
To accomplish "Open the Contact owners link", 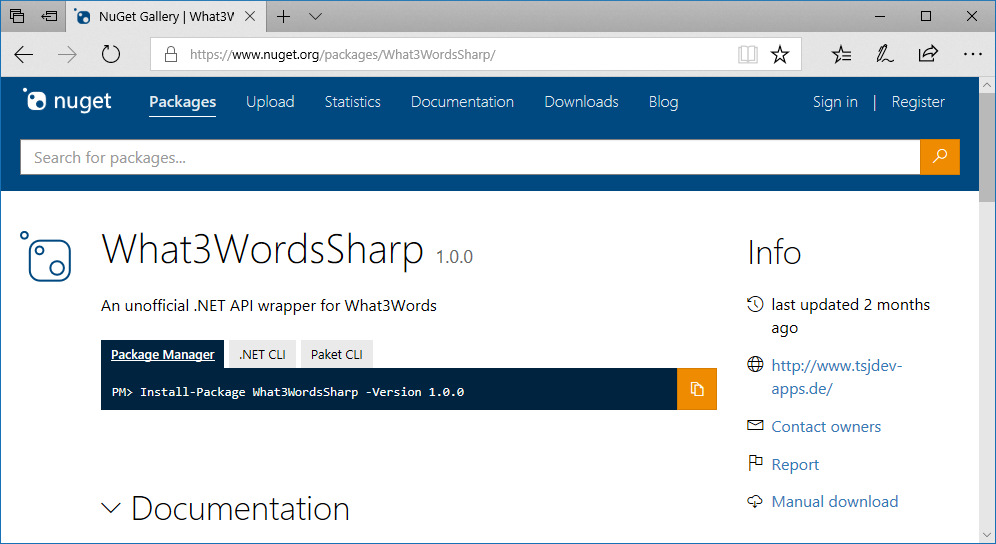I will [826, 426].
